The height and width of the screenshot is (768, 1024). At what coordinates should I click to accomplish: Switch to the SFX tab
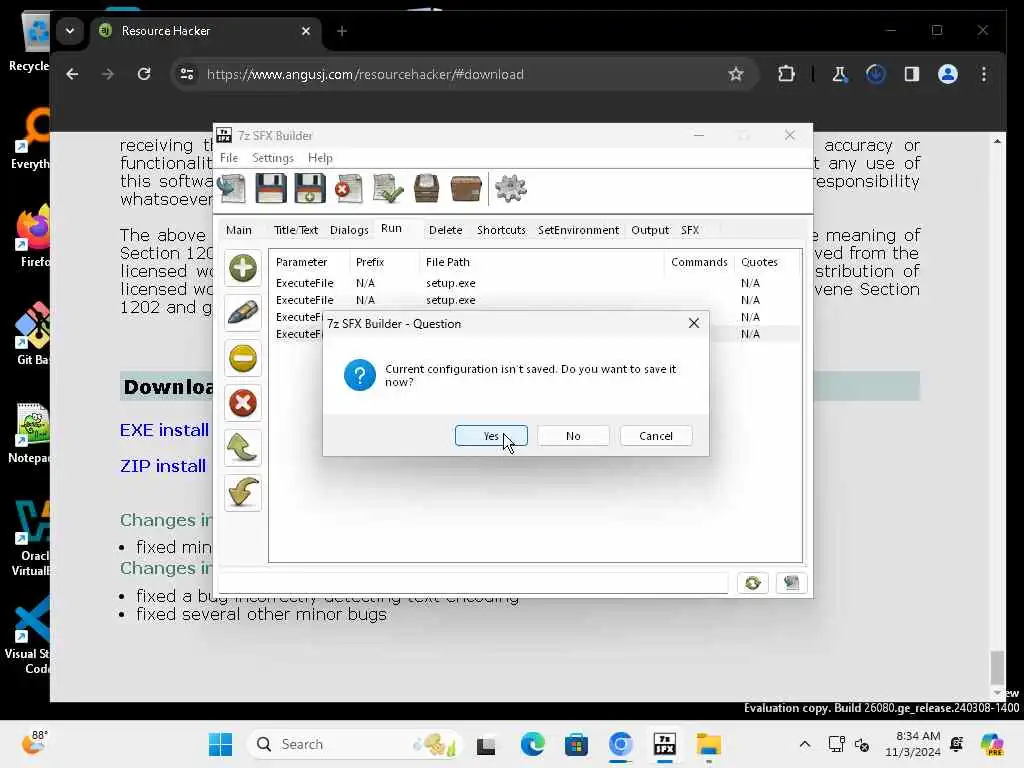(x=690, y=230)
